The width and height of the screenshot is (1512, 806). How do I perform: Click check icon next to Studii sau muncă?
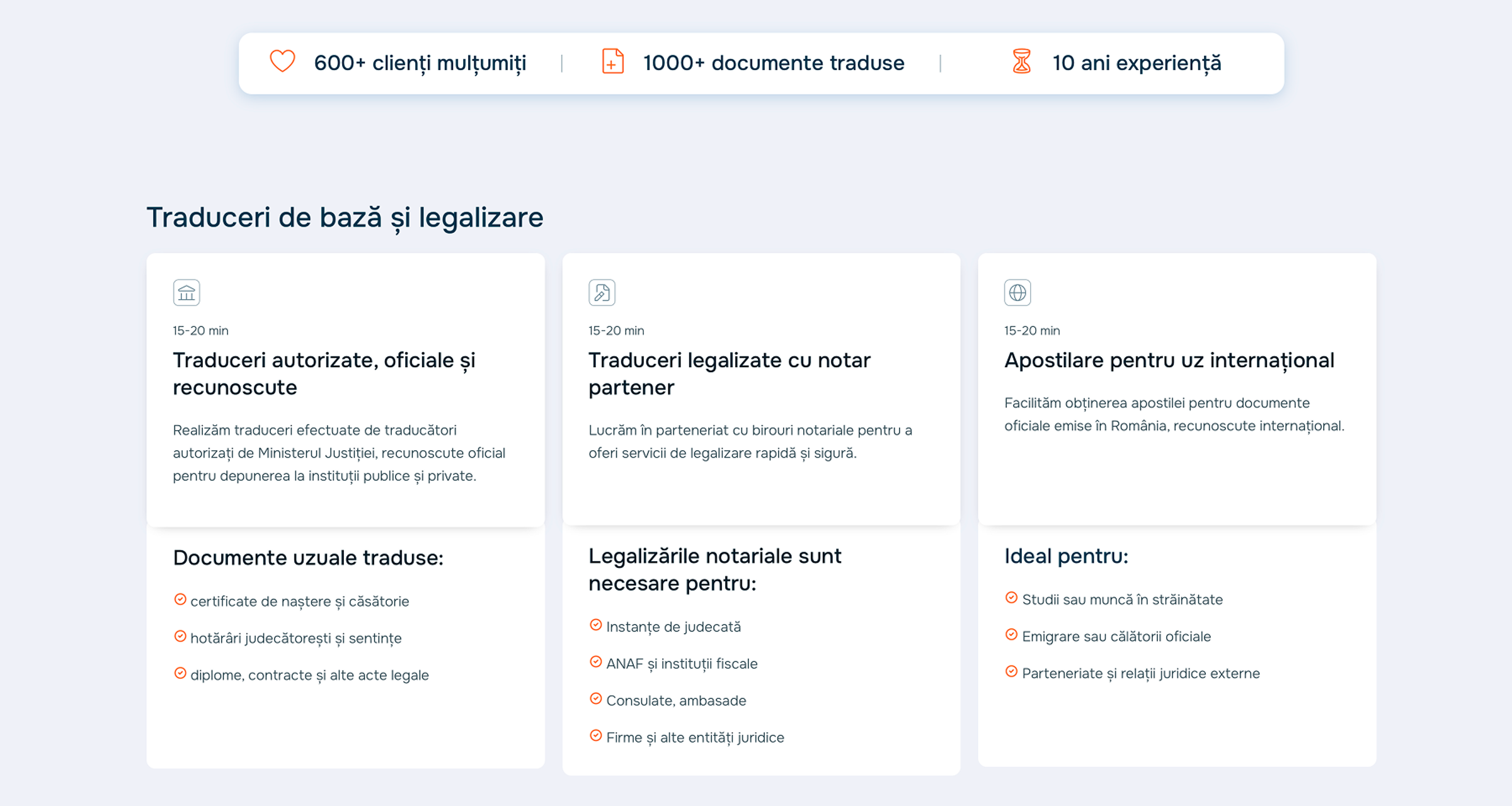[x=1011, y=598]
